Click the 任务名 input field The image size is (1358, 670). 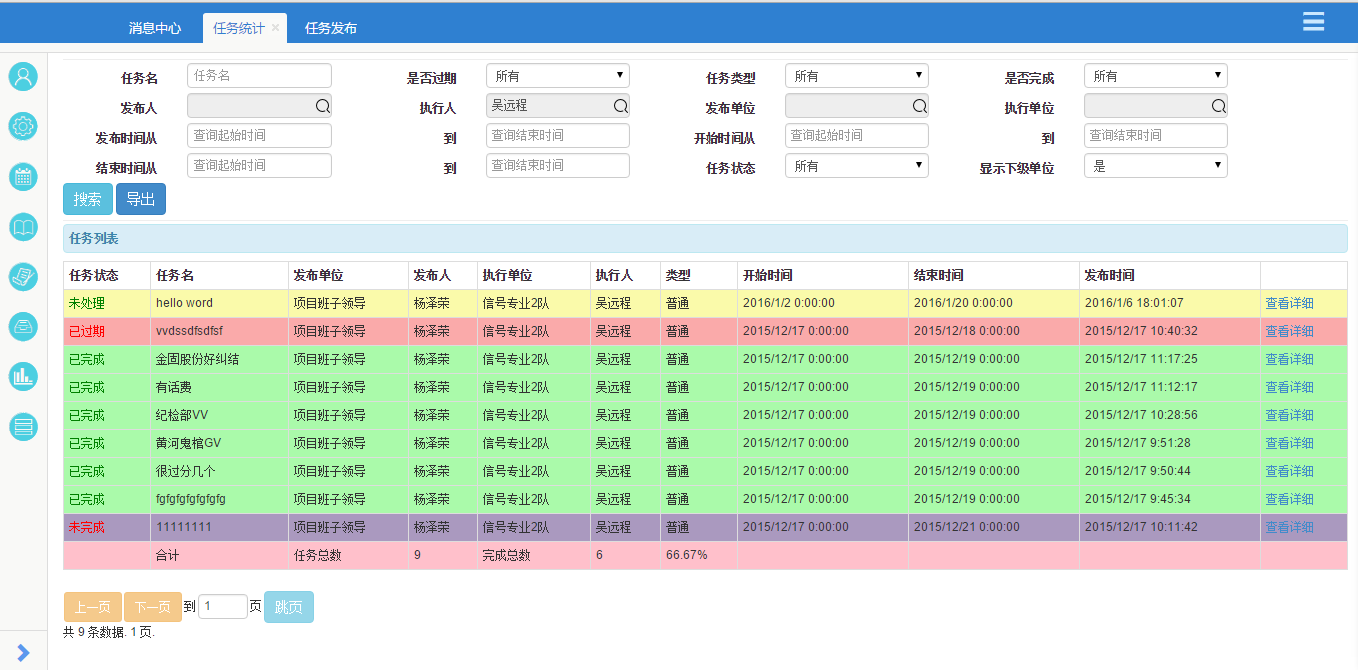[x=259, y=76]
